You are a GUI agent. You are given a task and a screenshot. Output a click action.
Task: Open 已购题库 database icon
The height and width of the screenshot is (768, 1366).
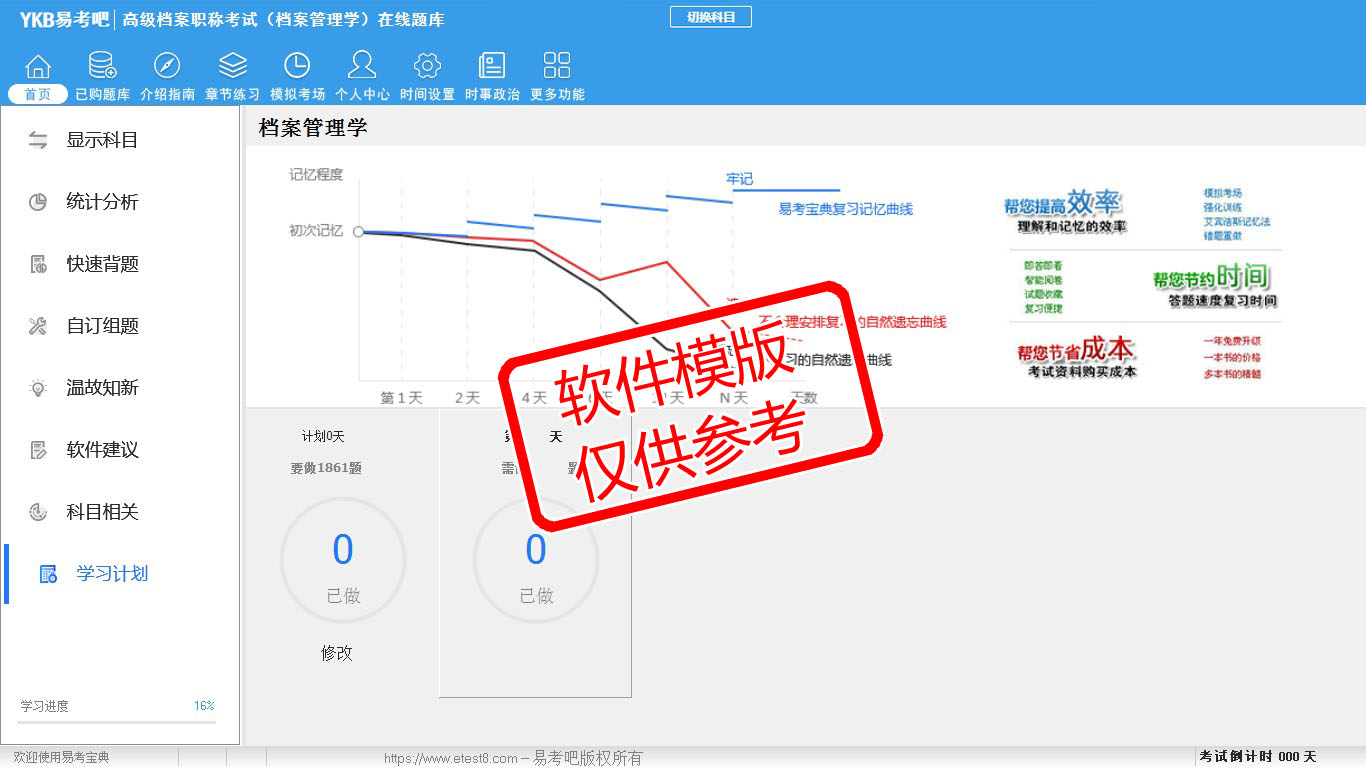(102, 66)
